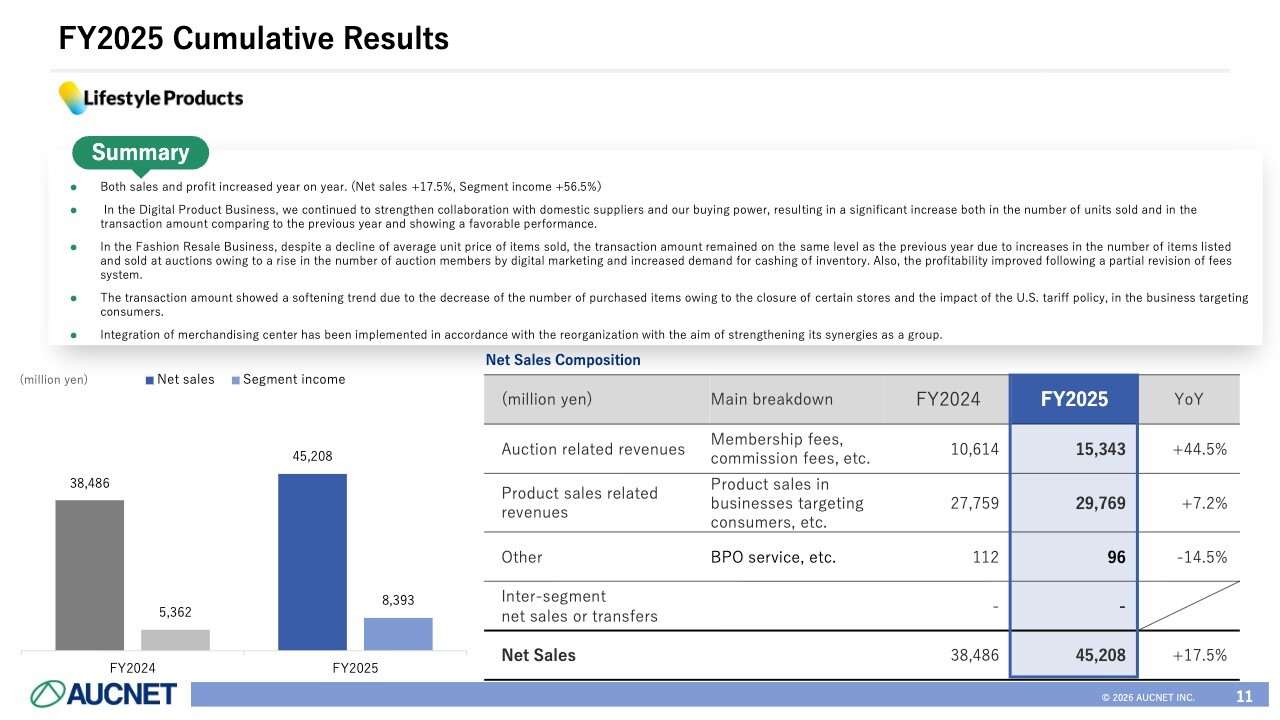Image resolution: width=1280 pixels, height=720 pixels.
Task: Click the Product sales related revenues label
Action: [x=579, y=503]
